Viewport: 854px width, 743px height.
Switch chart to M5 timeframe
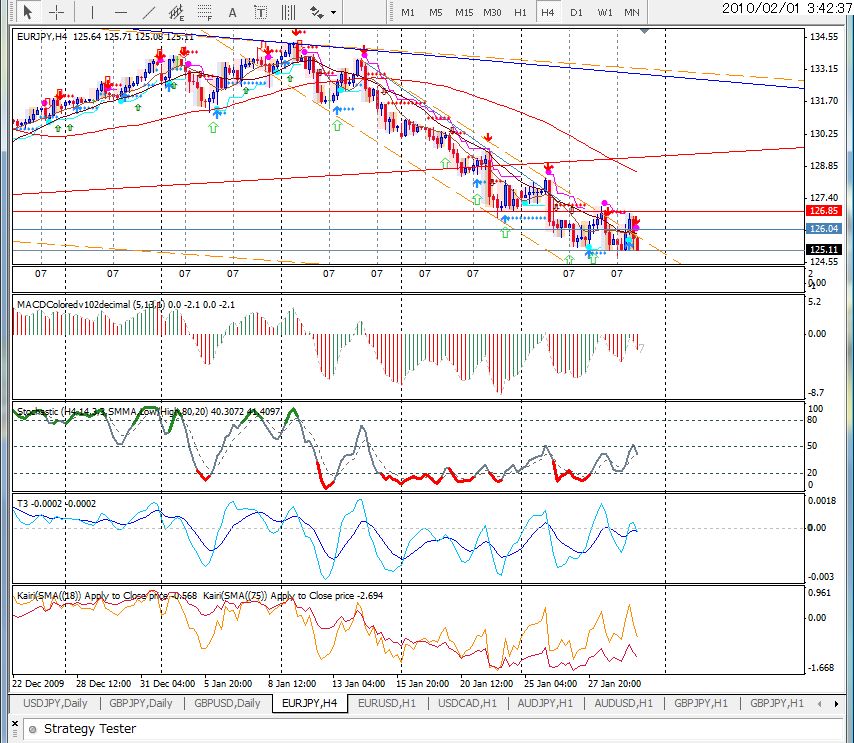point(436,12)
